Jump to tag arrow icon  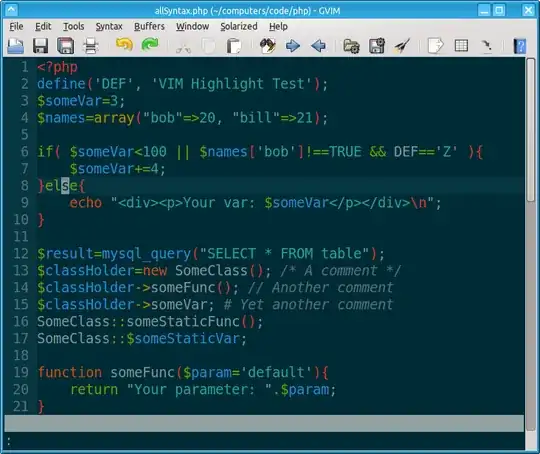tap(486, 46)
